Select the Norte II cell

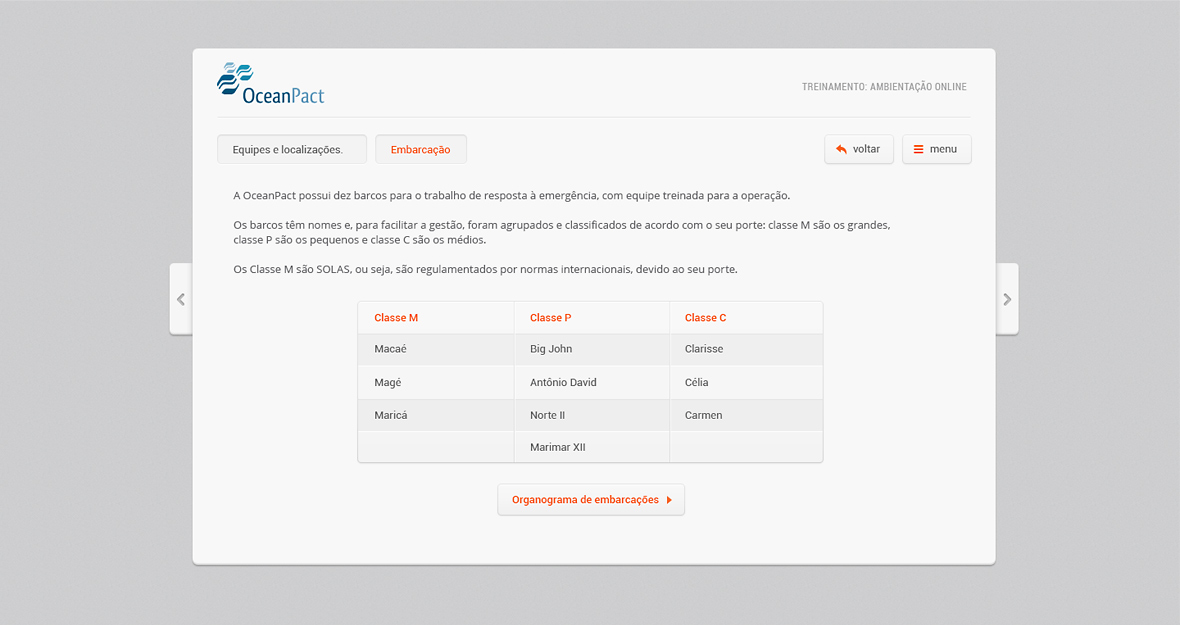pos(592,415)
